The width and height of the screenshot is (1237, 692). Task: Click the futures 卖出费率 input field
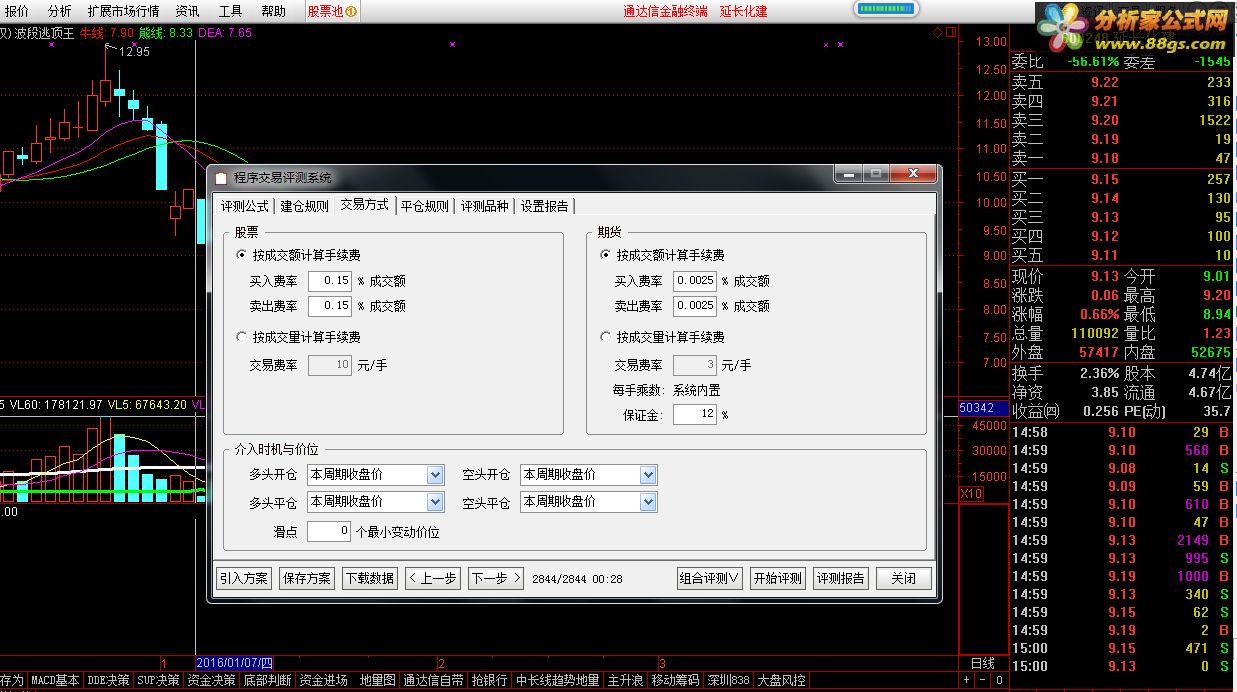click(695, 305)
